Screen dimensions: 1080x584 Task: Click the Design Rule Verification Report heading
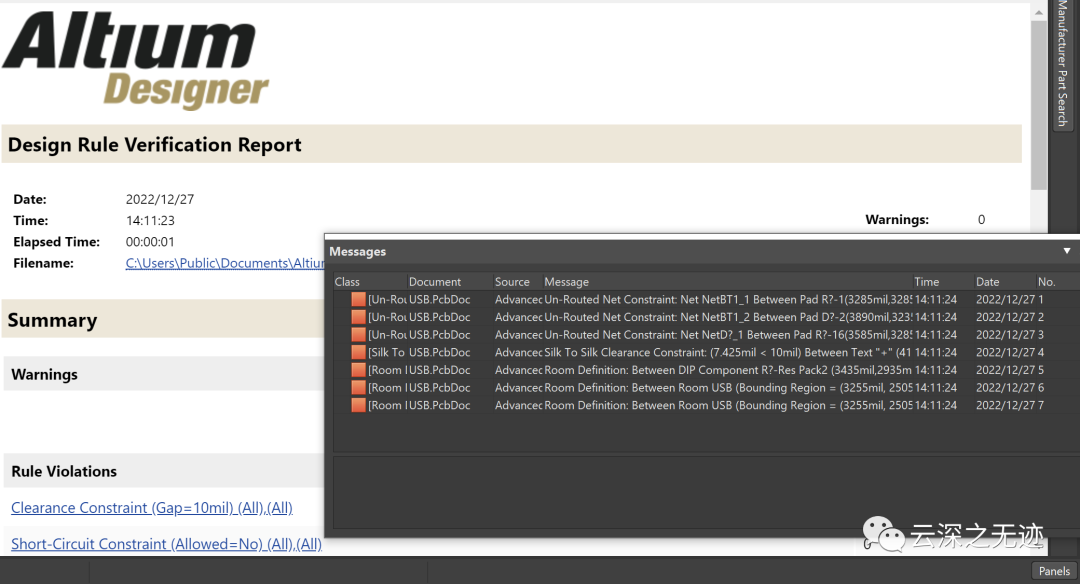pyautogui.click(x=154, y=145)
